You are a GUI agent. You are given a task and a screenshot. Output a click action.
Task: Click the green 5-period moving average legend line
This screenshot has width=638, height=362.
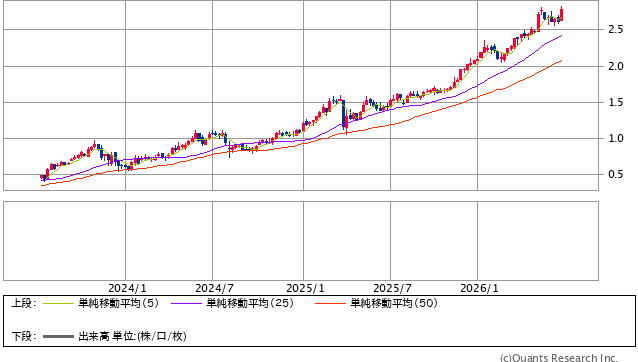point(58,303)
